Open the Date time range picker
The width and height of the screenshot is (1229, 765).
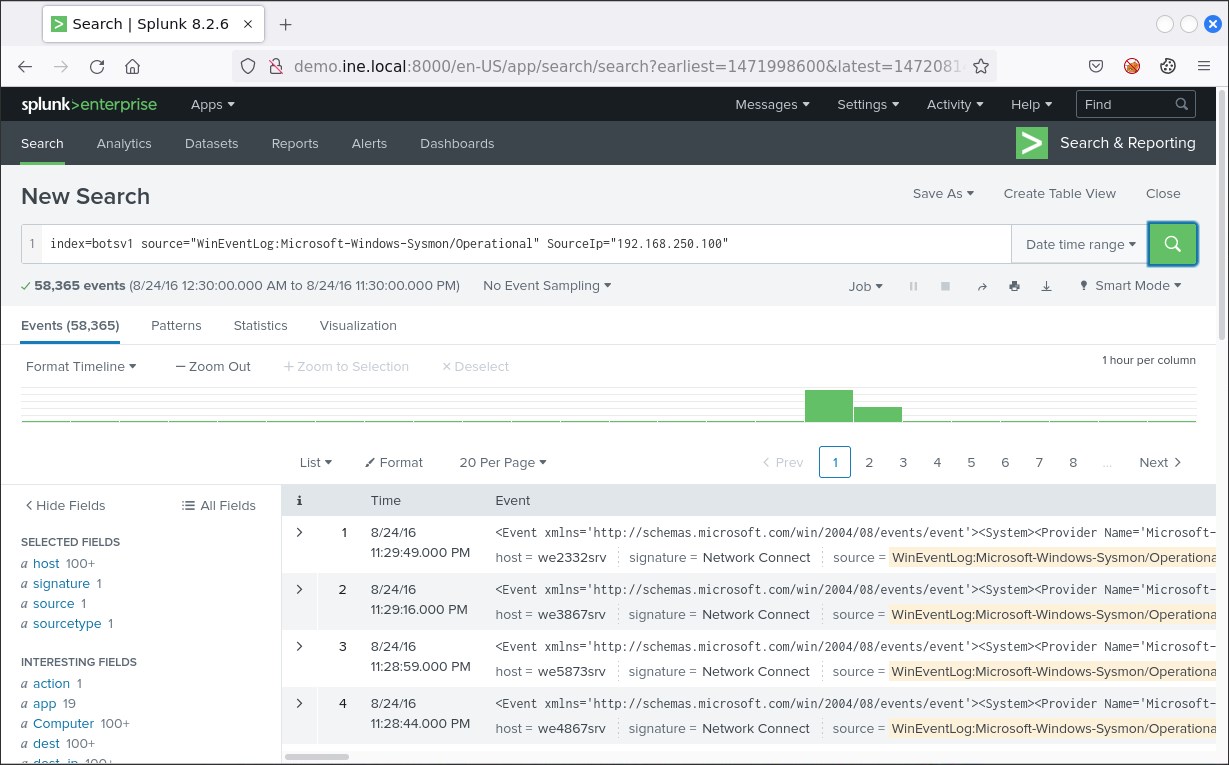[1080, 244]
